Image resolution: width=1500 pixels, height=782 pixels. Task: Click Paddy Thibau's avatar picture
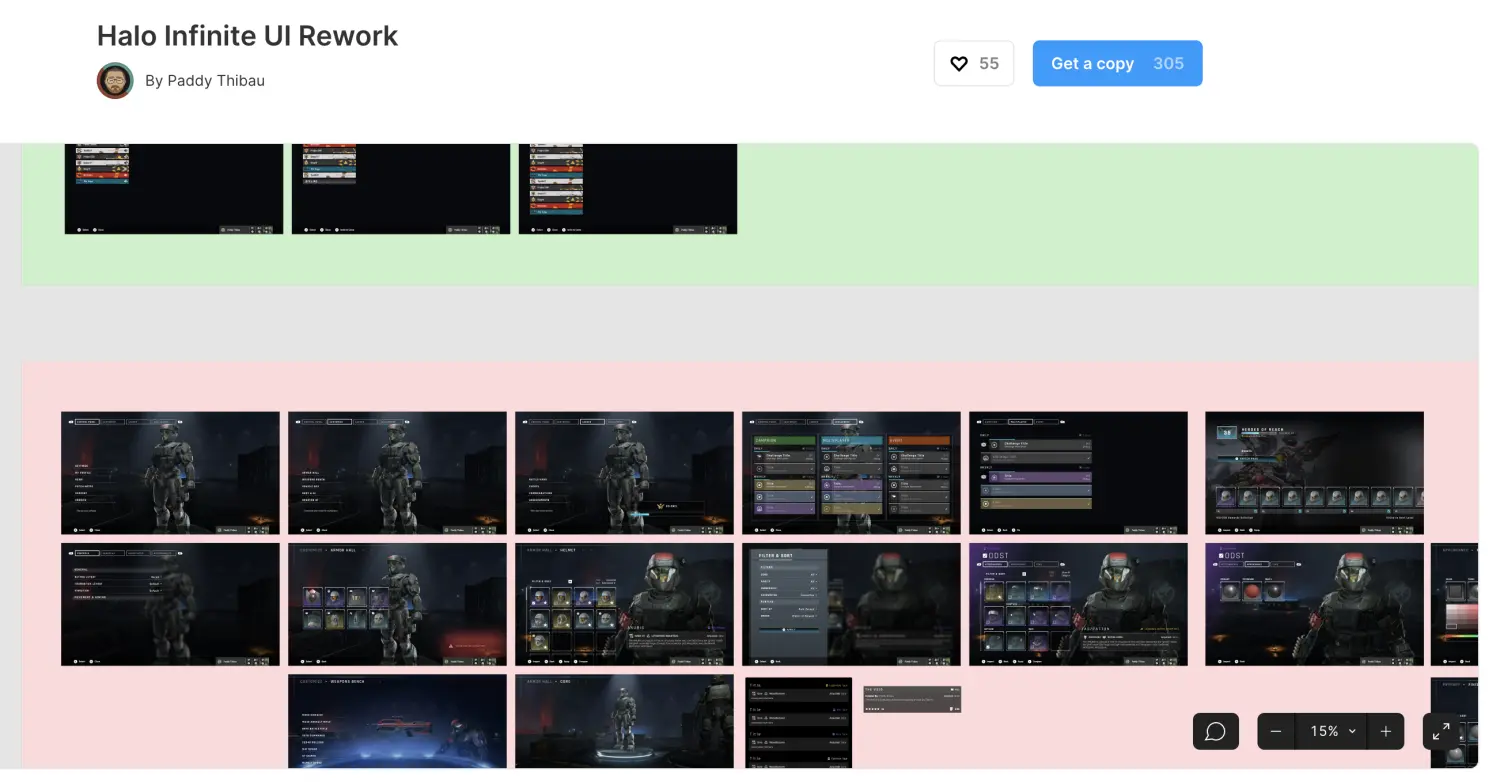pos(115,80)
